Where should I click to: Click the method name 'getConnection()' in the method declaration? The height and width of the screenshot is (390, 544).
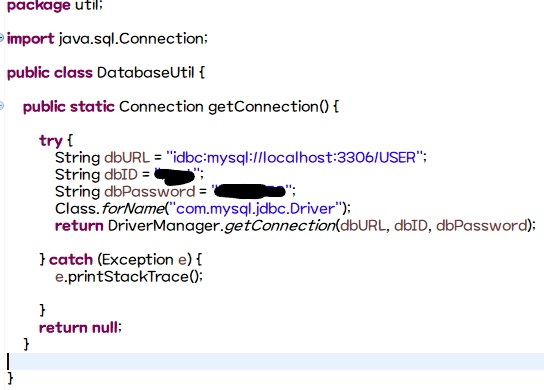(268, 107)
